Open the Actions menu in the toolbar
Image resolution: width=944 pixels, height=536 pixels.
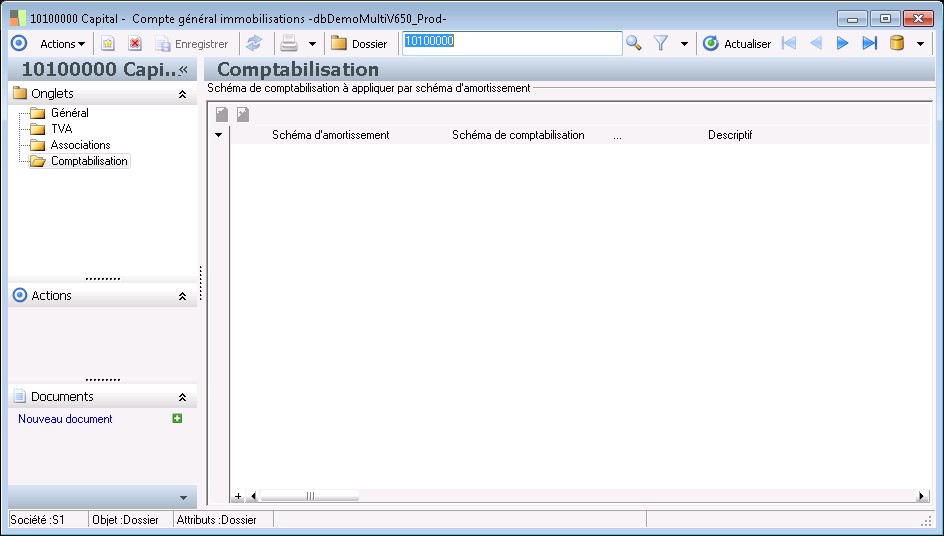pyautogui.click(x=62, y=44)
